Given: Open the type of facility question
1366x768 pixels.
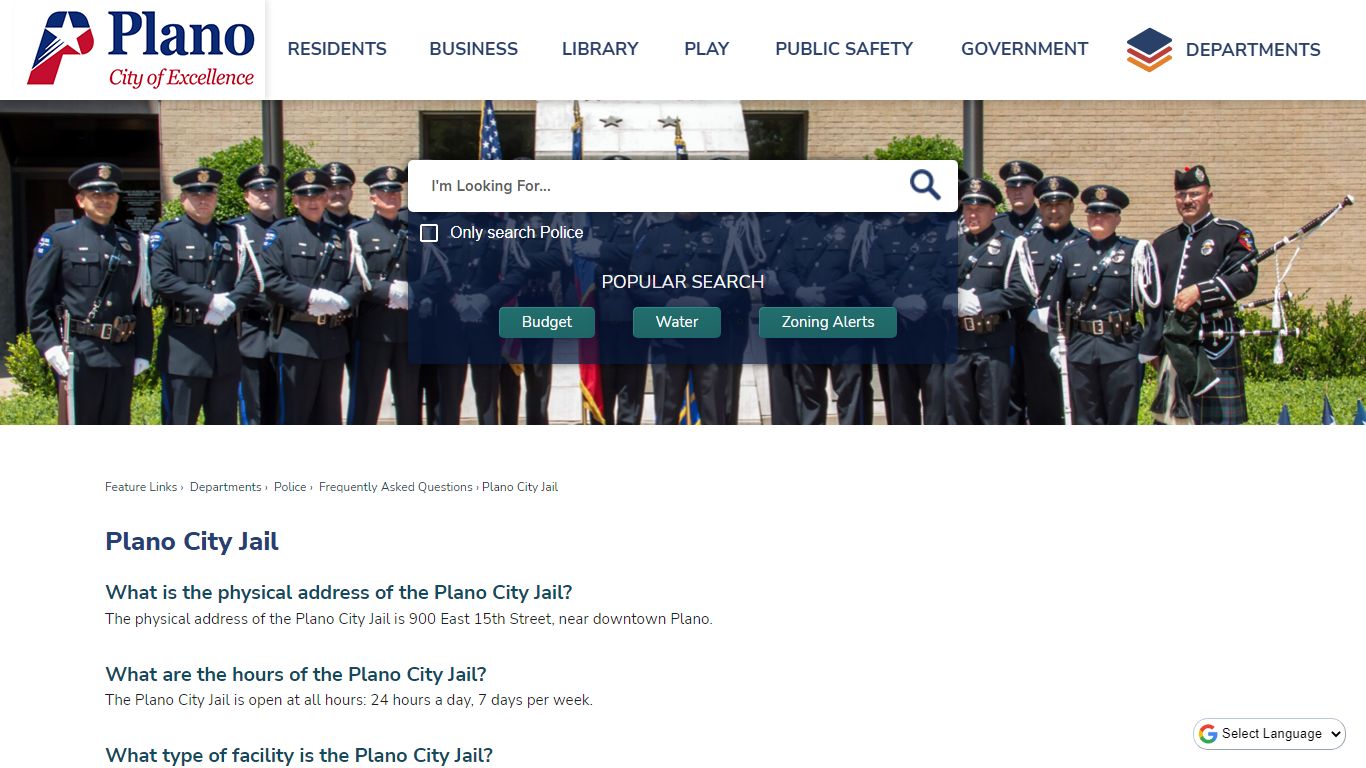Looking at the screenshot, I should pos(299,755).
